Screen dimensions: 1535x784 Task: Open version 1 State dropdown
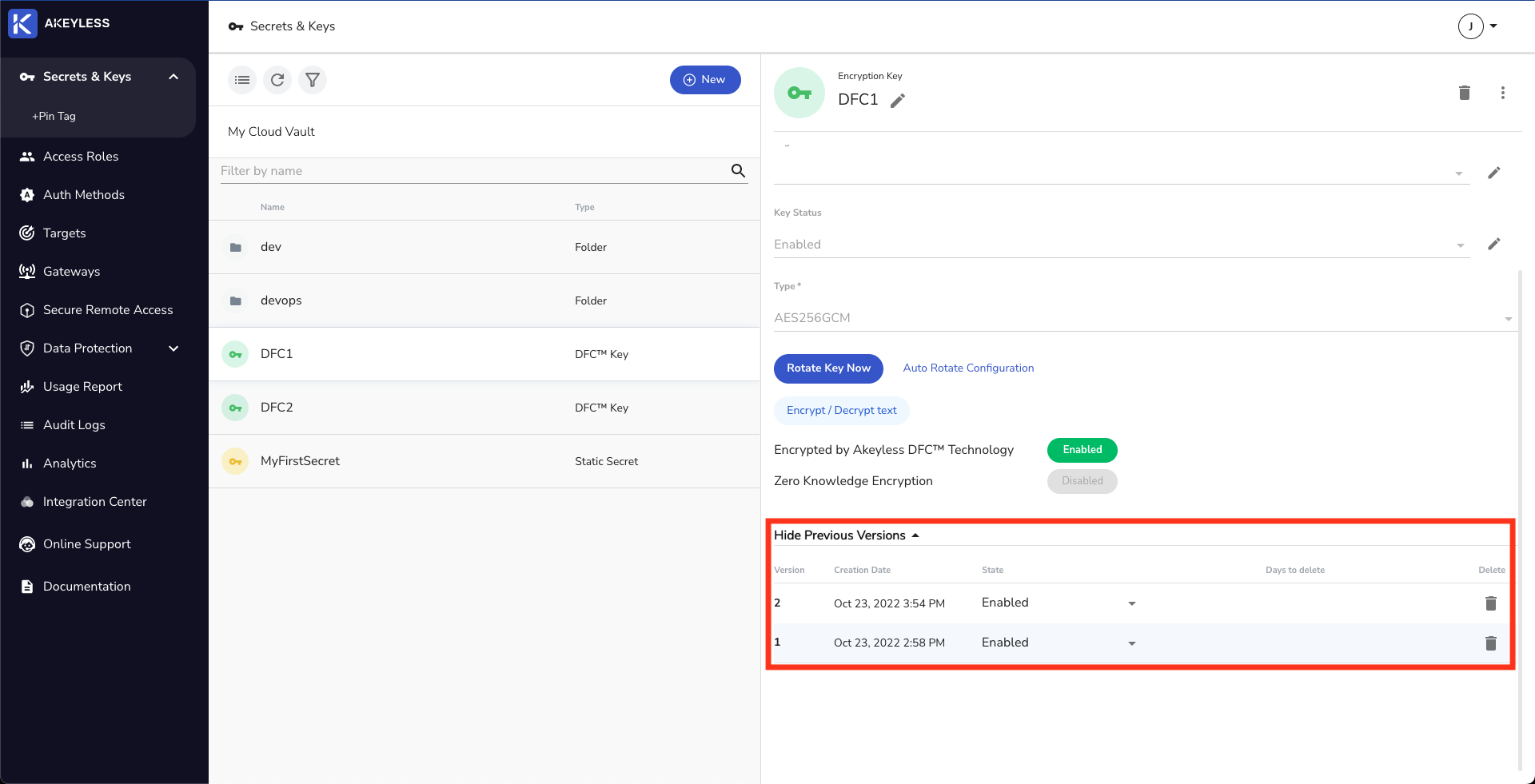1132,643
